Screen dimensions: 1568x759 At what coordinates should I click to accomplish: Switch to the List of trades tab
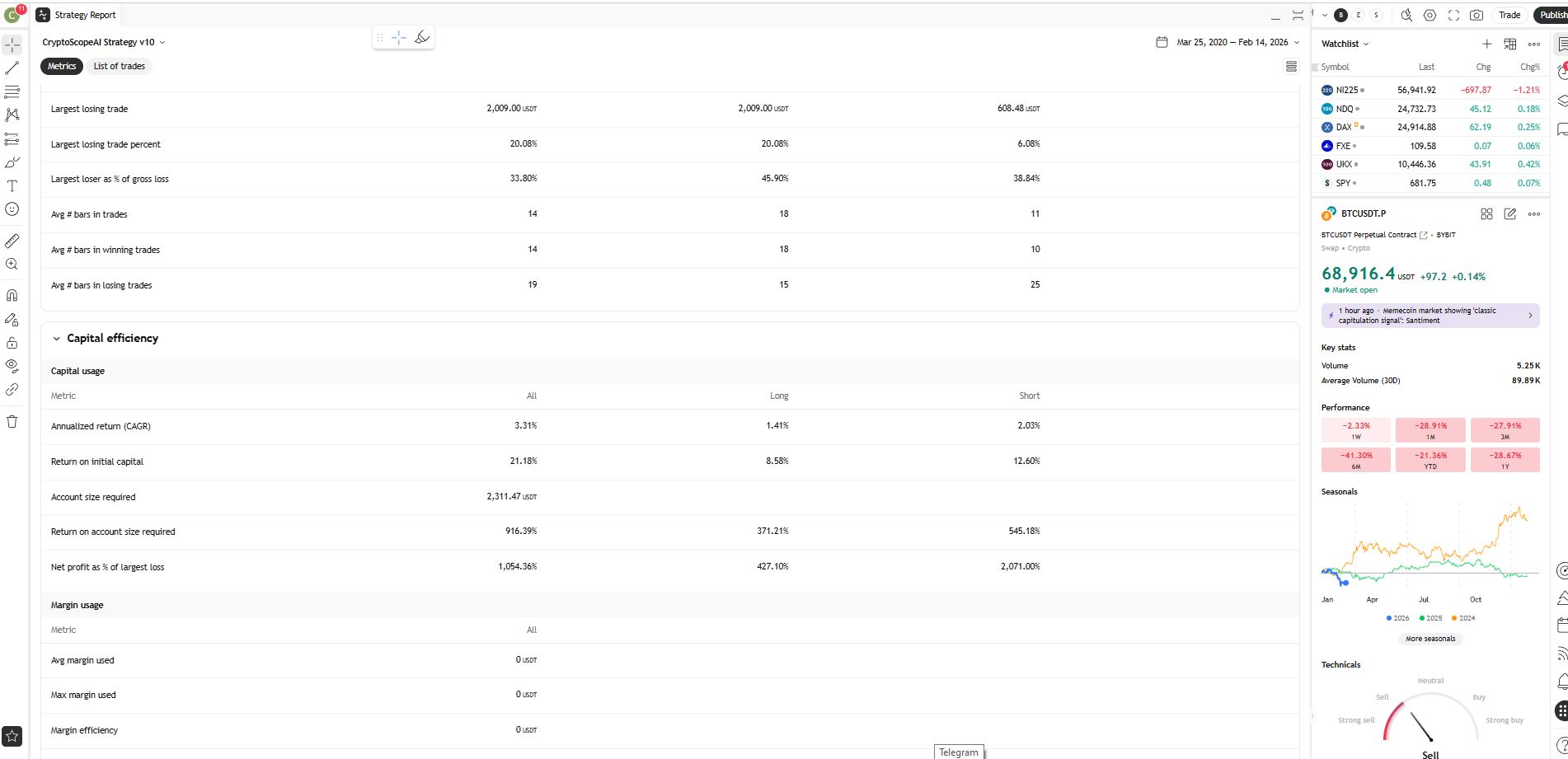(x=119, y=66)
